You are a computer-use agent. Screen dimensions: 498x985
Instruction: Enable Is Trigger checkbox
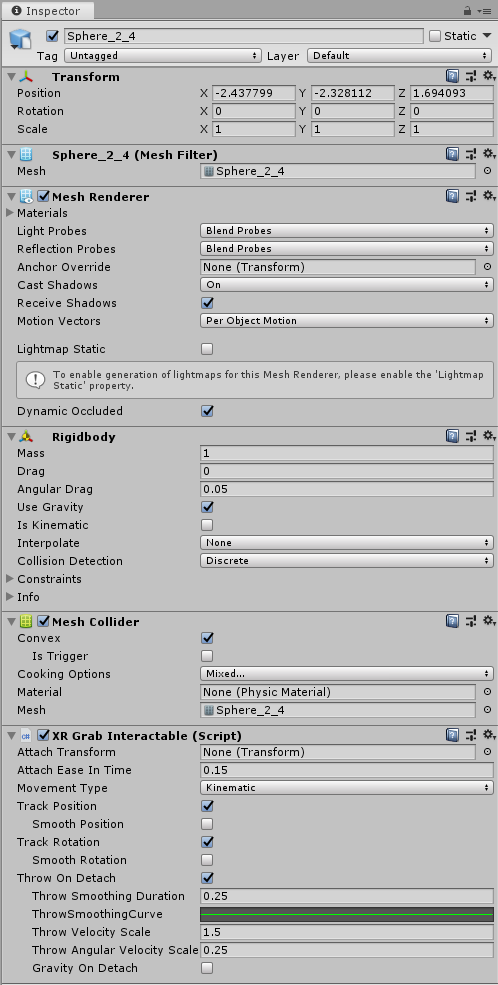pos(207,656)
